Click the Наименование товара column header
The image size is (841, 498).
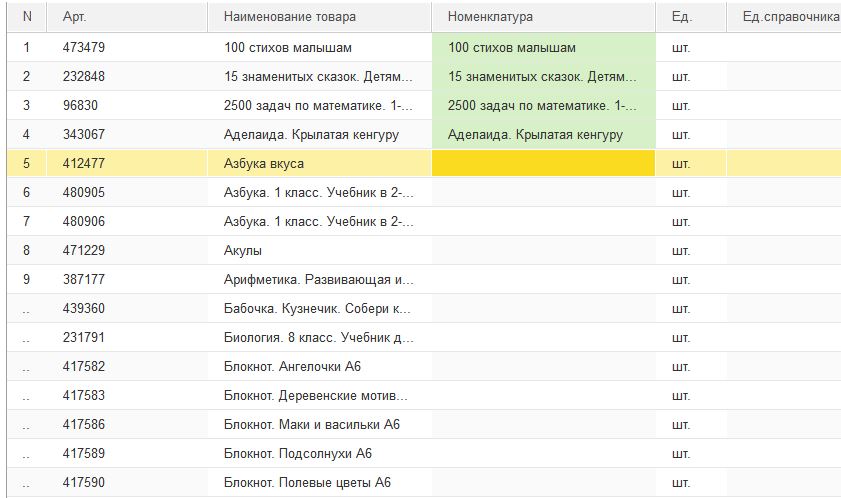pos(320,17)
